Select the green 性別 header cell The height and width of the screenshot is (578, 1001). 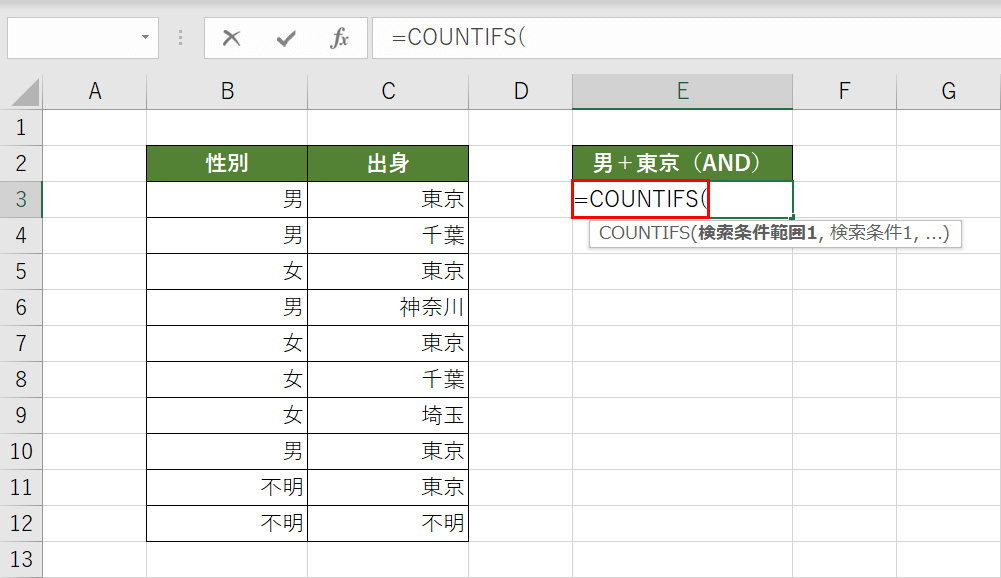click(x=226, y=163)
